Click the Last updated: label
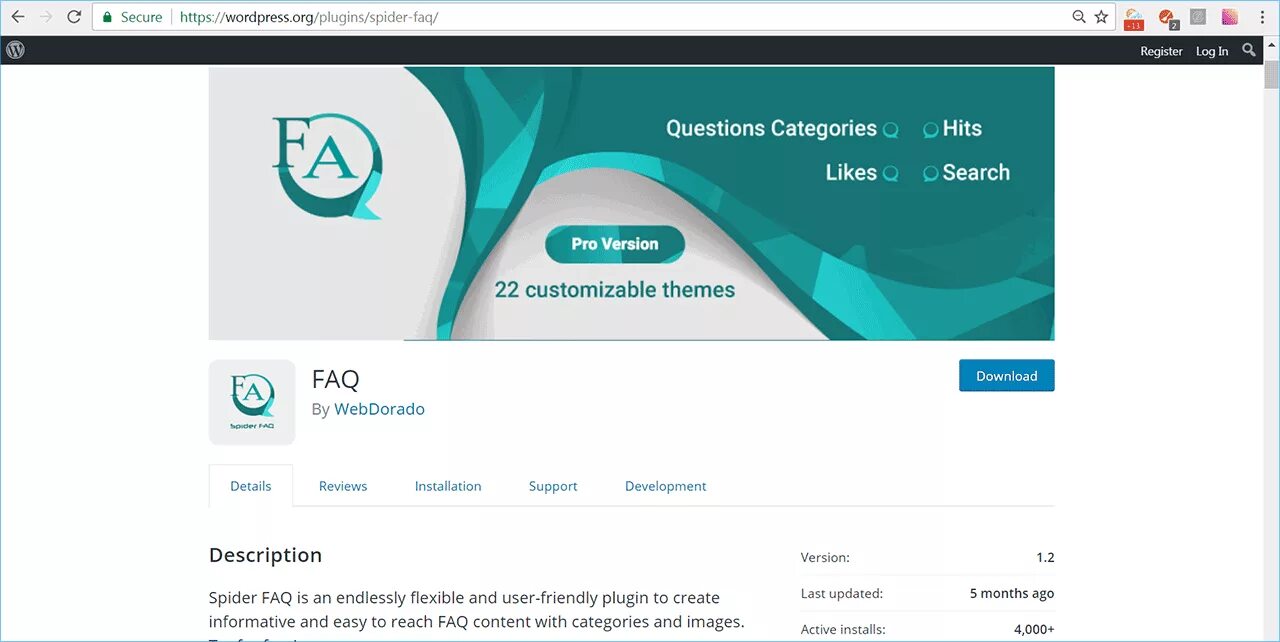This screenshot has width=1280, height=642. pos(842,593)
